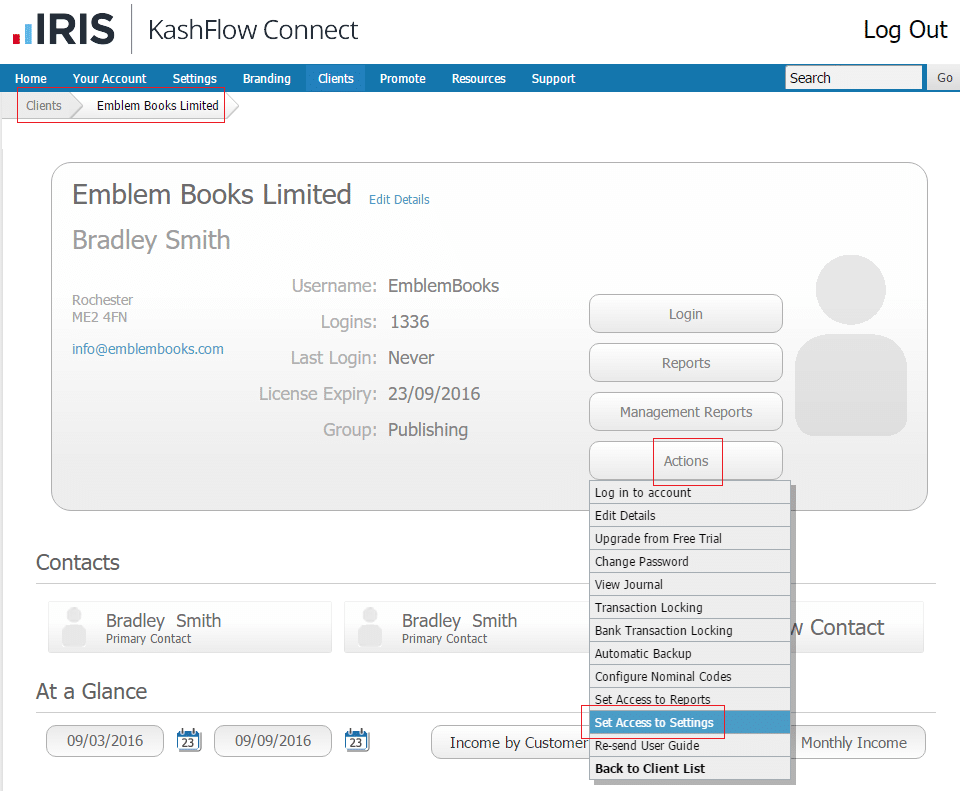The height and width of the screenshot is (791, 961).
Task: Click the Edit Details link
Action: 399,200
